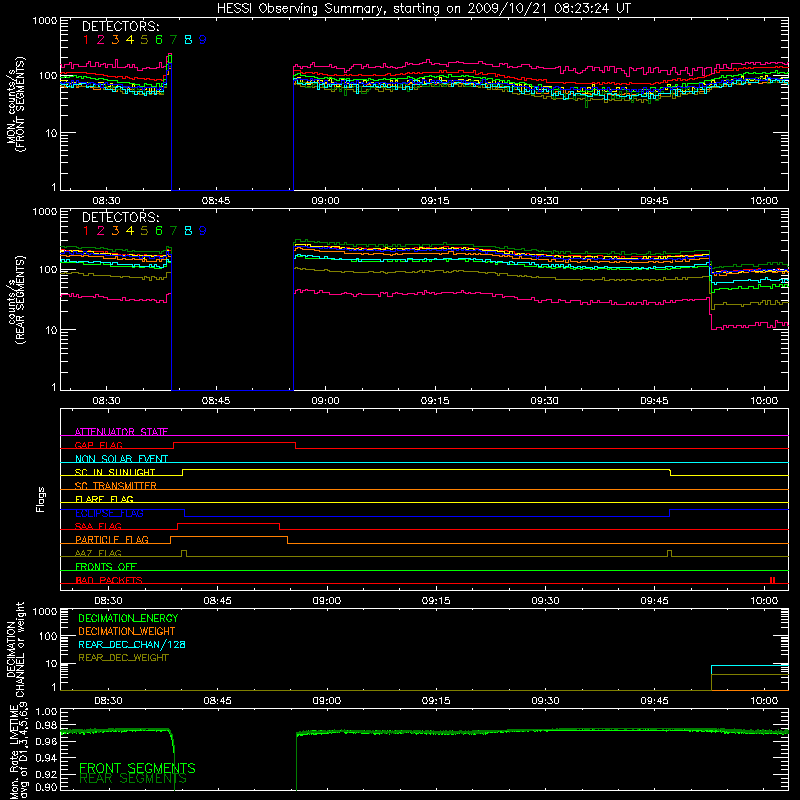This screenshot has width=800, height=800.
Task: Click the 10:00 tick under the rear segments plot
Action: [764, 401]
